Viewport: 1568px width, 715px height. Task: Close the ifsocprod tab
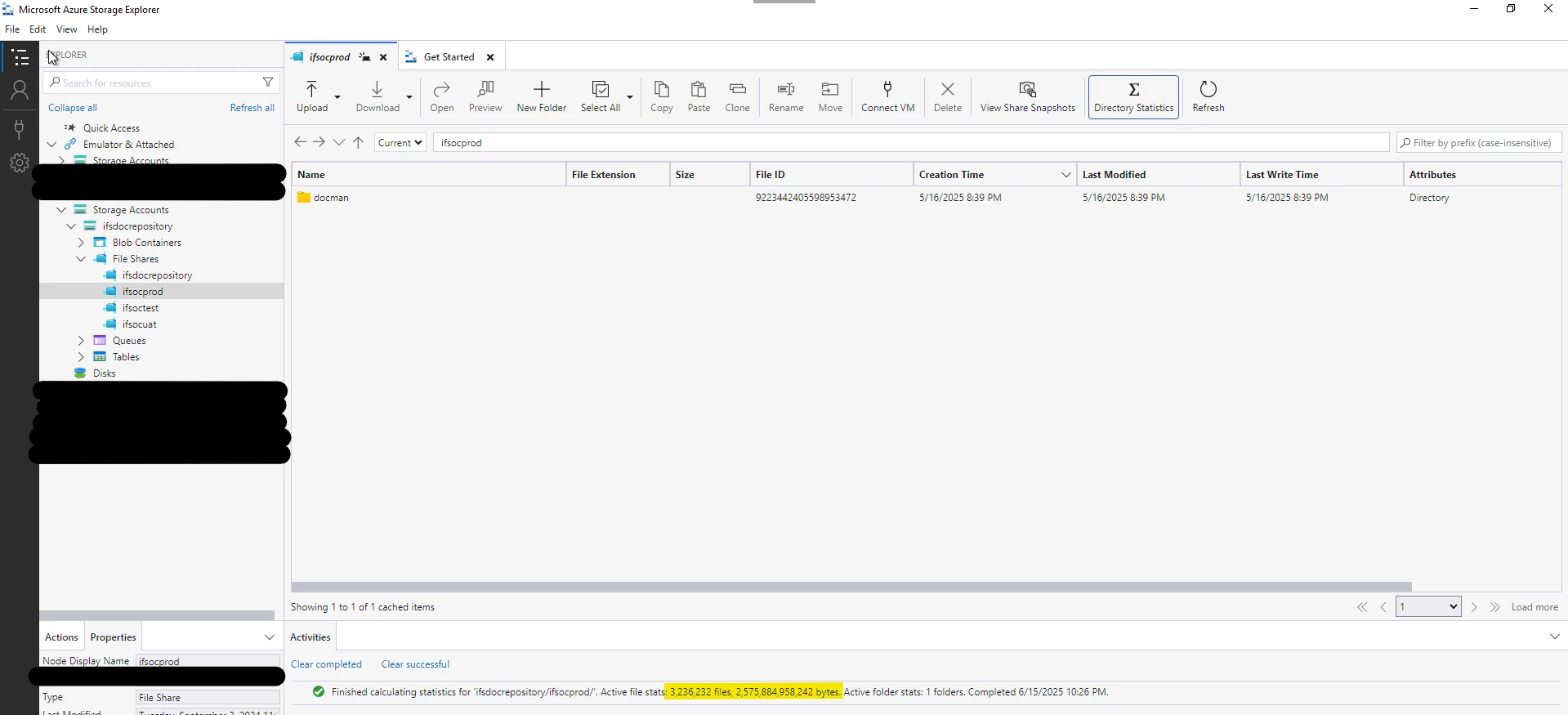point(383,57)
